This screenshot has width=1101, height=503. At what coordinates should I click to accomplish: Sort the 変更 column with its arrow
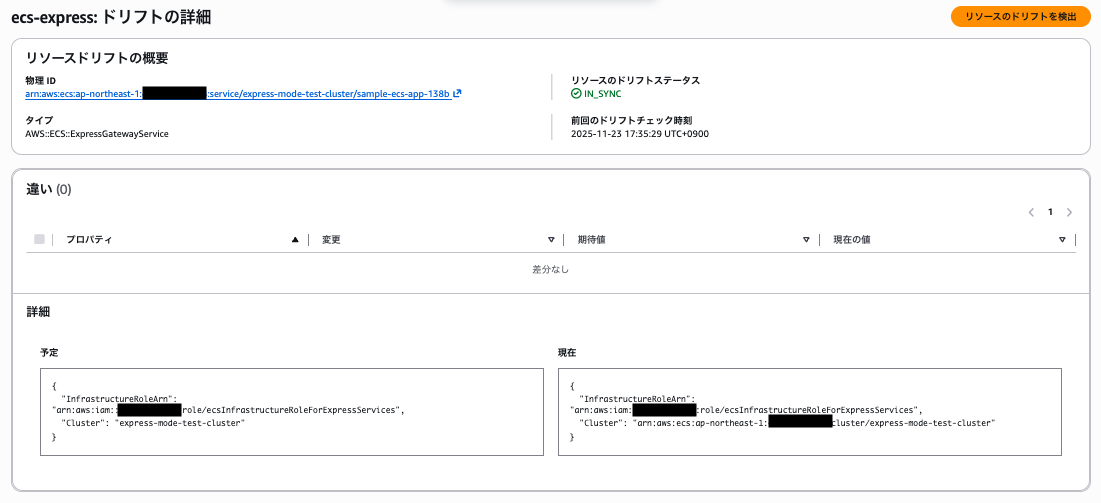[551, 240]
